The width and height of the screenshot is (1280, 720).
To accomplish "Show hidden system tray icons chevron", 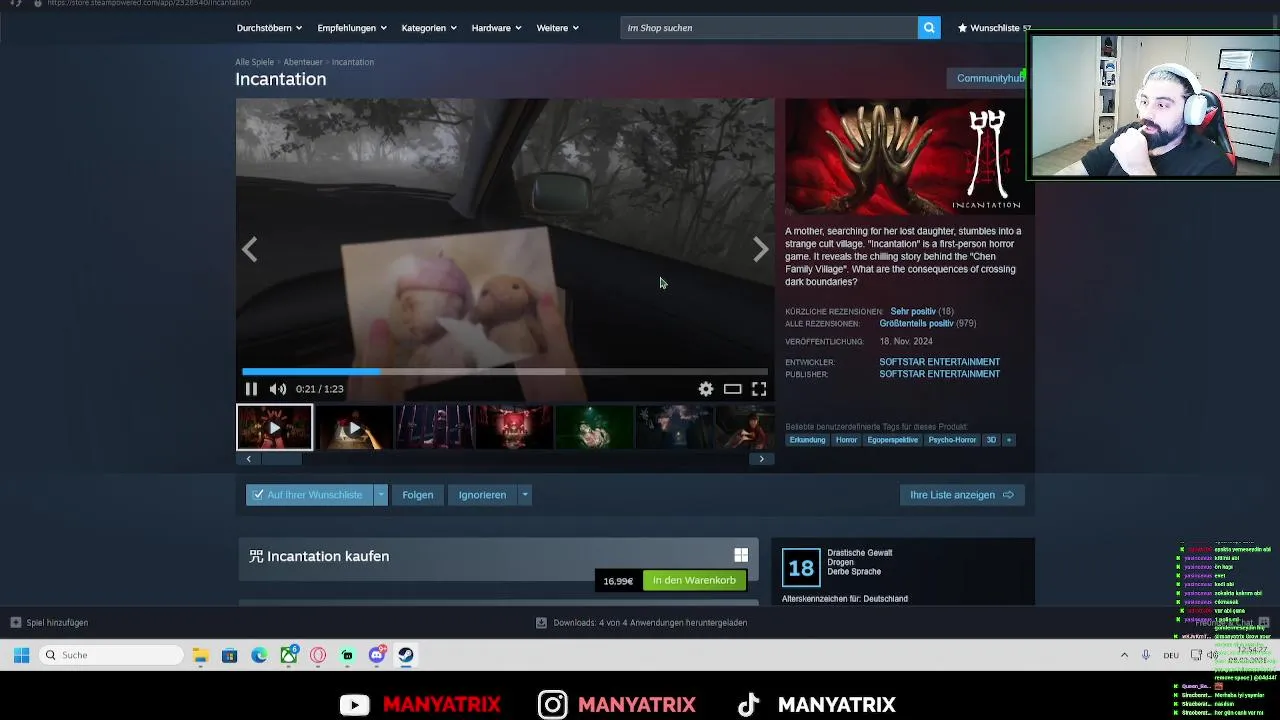I will click(1124, 655).
